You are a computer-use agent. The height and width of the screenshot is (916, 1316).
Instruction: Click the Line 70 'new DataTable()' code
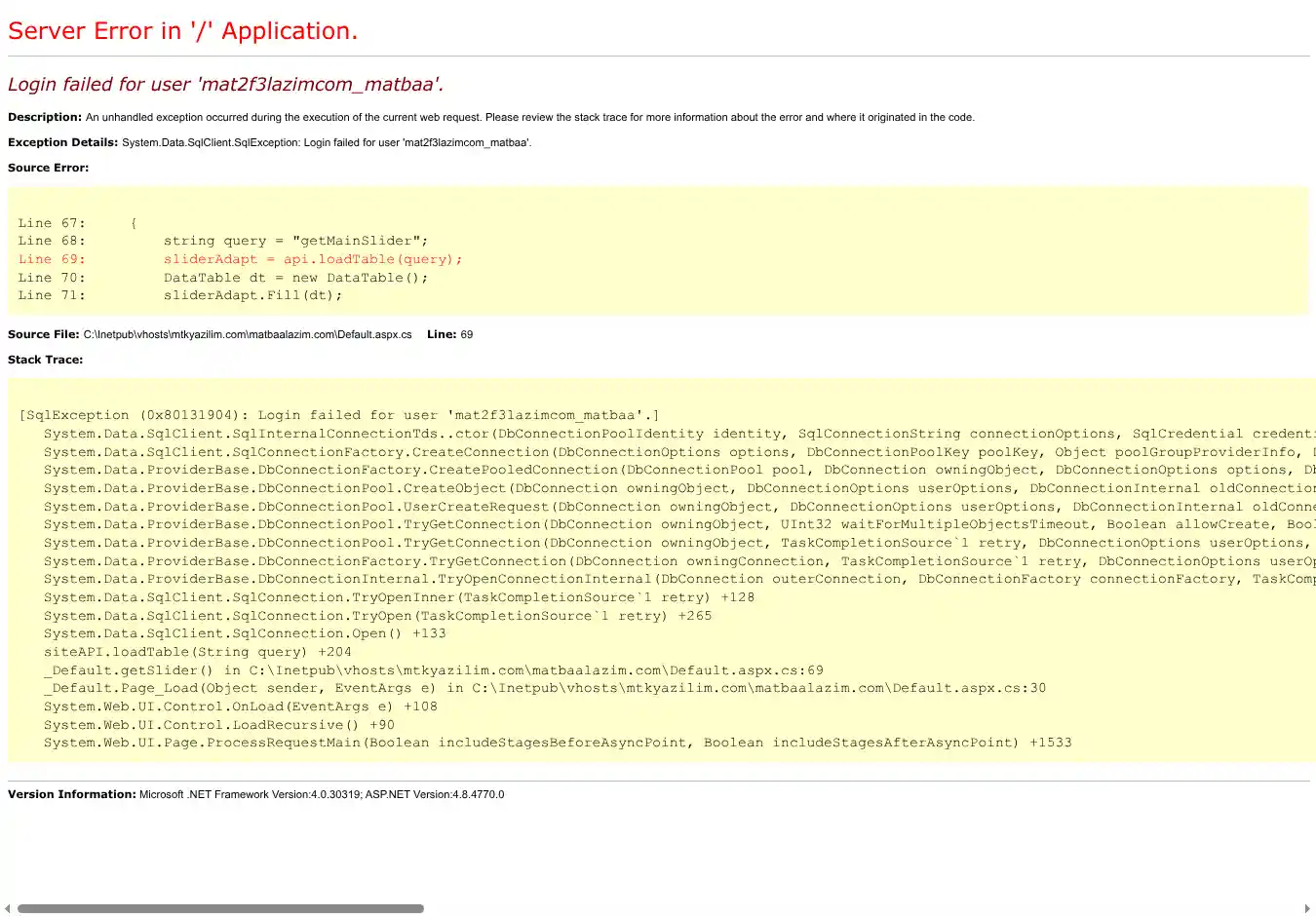tap(295, 278)
